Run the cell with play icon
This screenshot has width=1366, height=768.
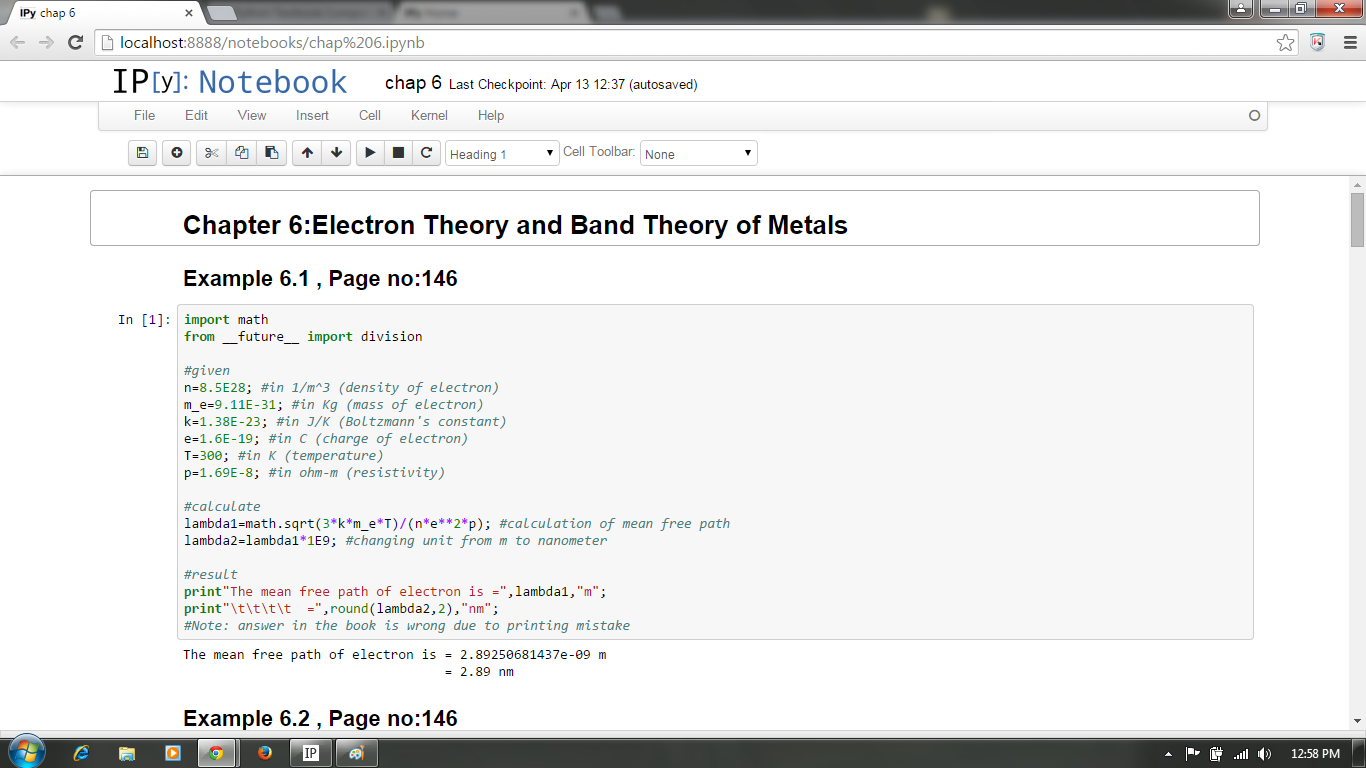[370, 153]
